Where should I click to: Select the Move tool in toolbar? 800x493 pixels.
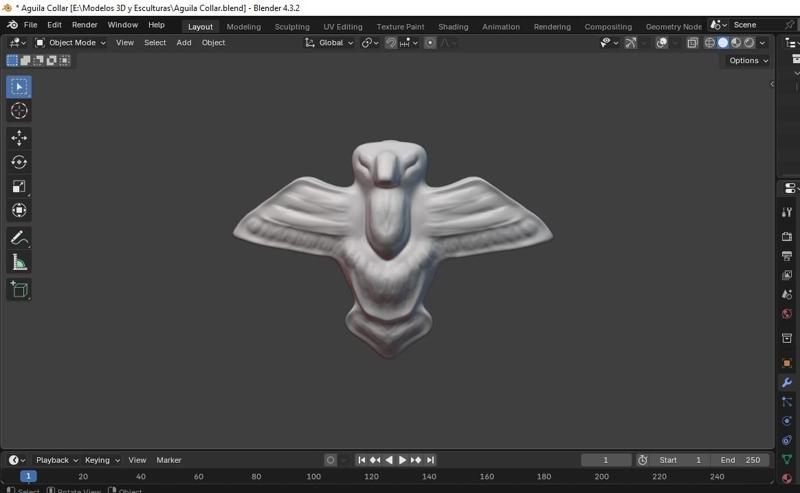pos(19,137)
